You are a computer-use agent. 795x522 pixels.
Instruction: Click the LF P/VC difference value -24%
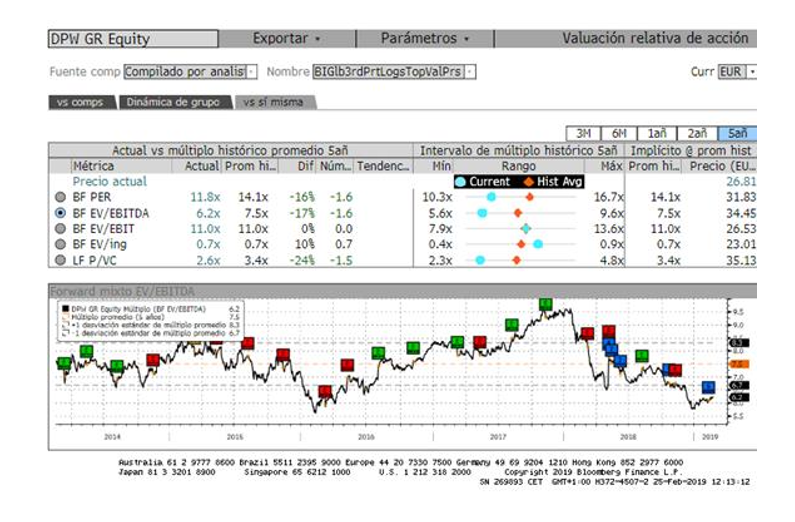point(302,260)
